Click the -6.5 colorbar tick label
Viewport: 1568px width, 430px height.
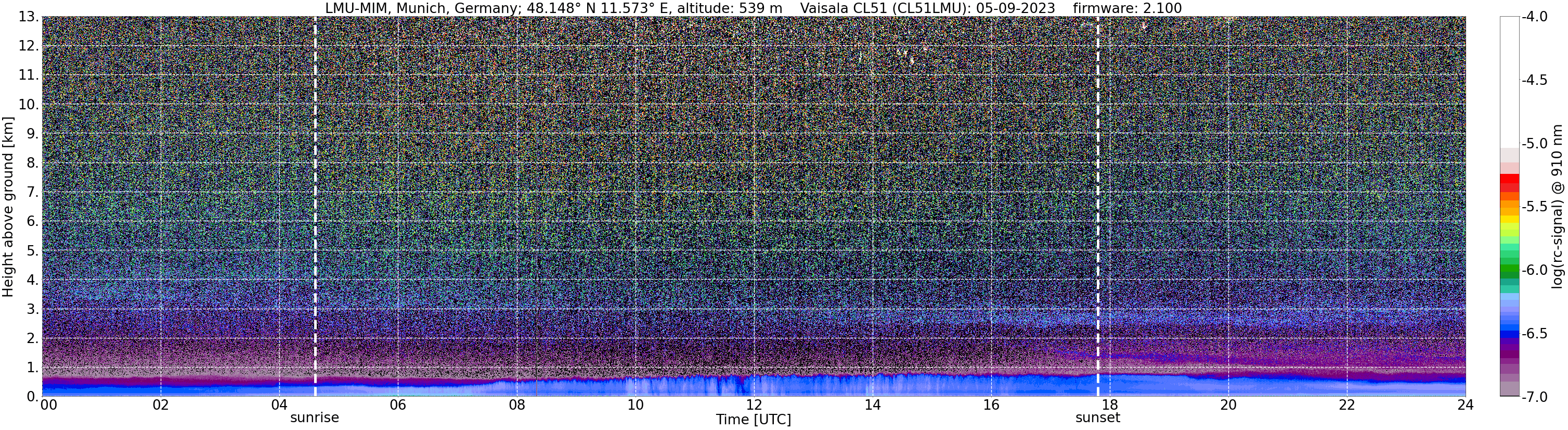click(1534, 334)
